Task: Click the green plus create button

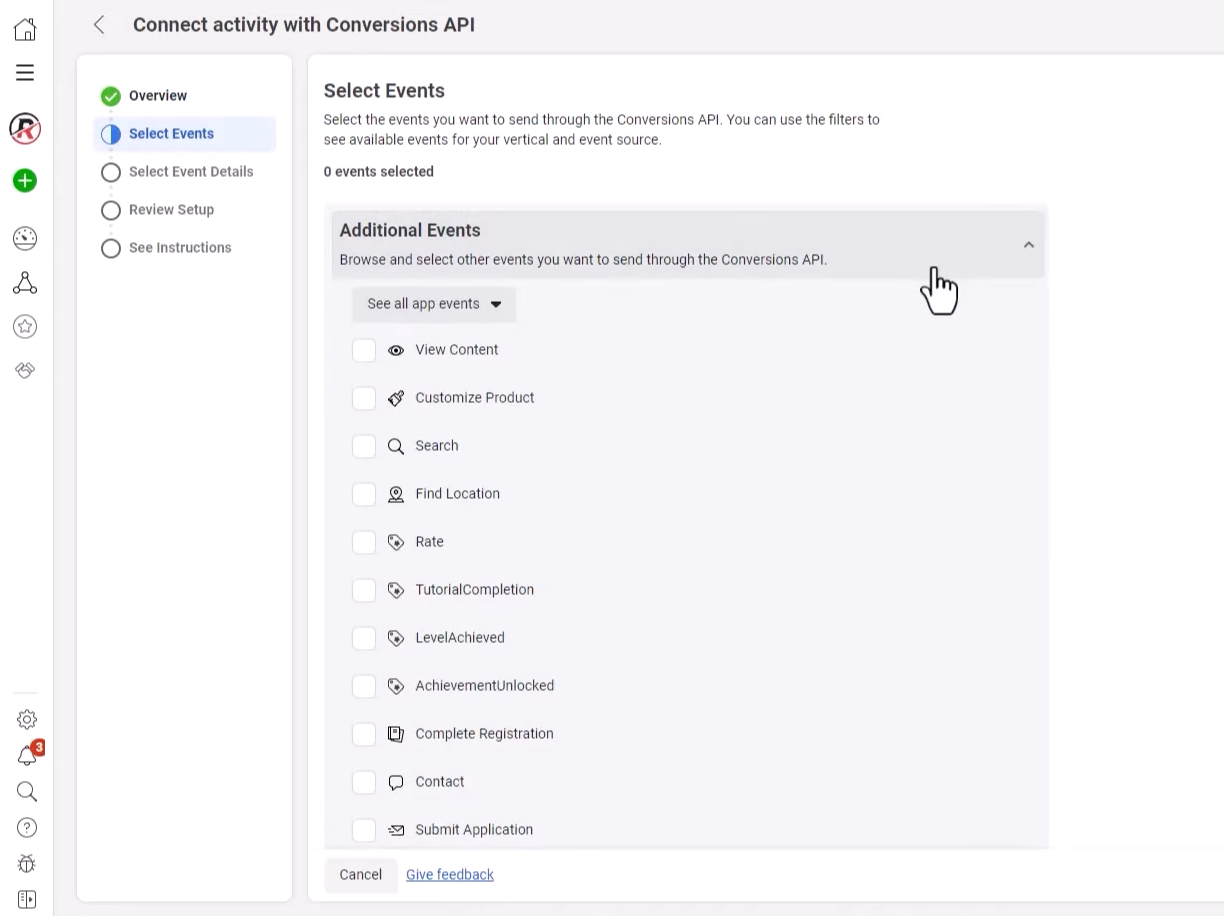Action: point(25,181)
